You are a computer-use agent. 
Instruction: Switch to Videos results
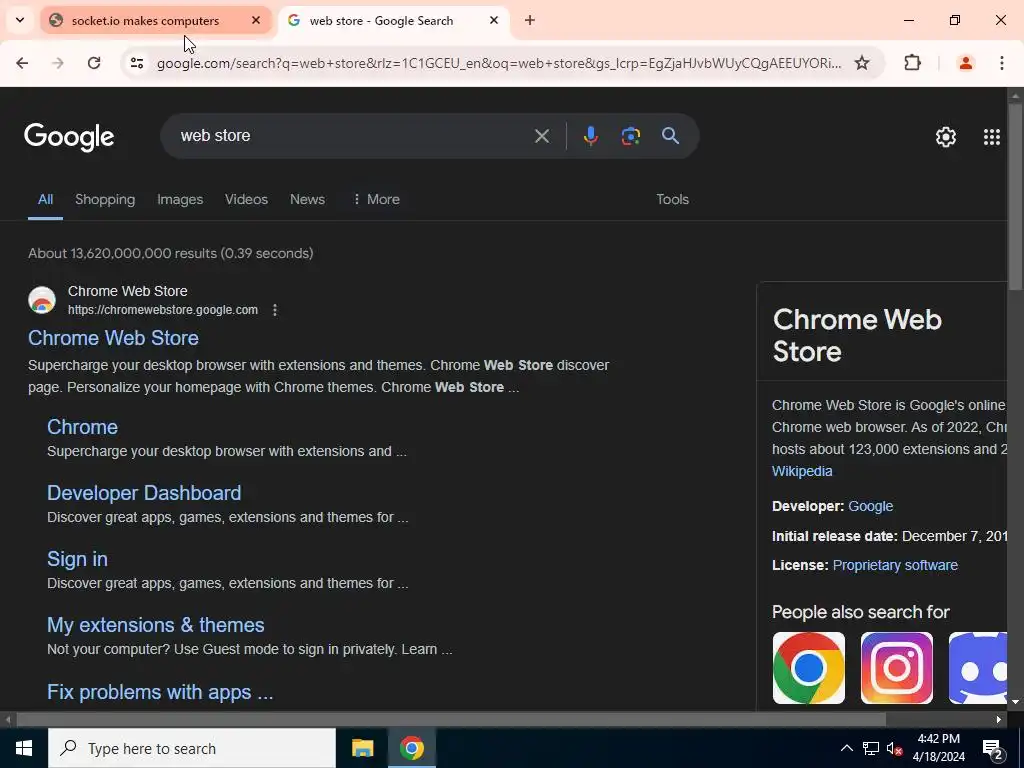tap(246, 199)
